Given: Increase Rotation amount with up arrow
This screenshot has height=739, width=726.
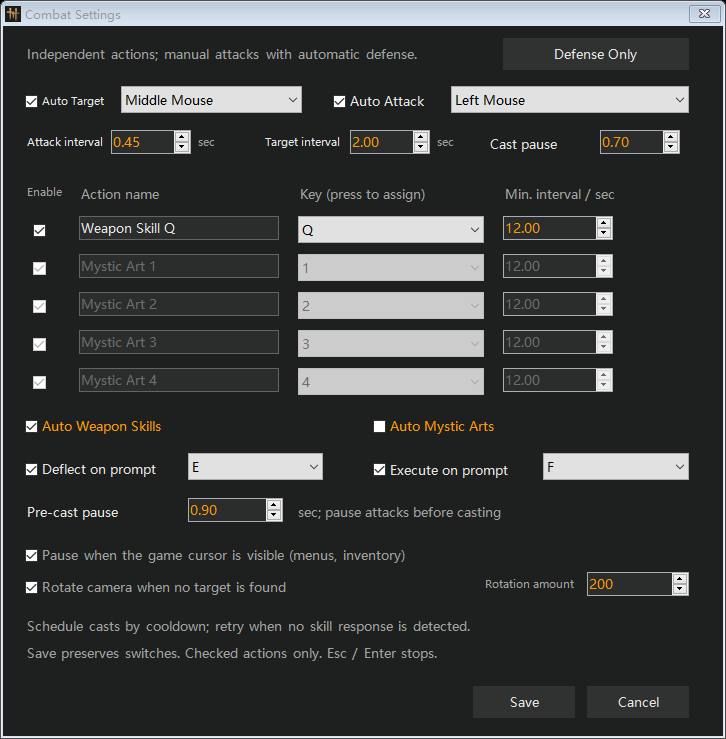Looking at the screenshot, I should pyautogui.click(x=680, y=579).
